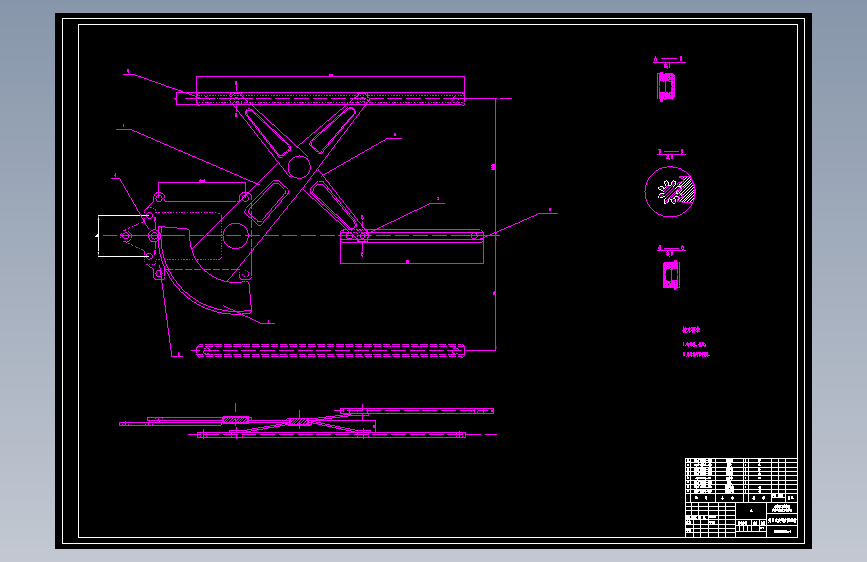Select the white motor outline at far left
The width and height of the screenshot is (867, 562).
[x=123, y=236]
